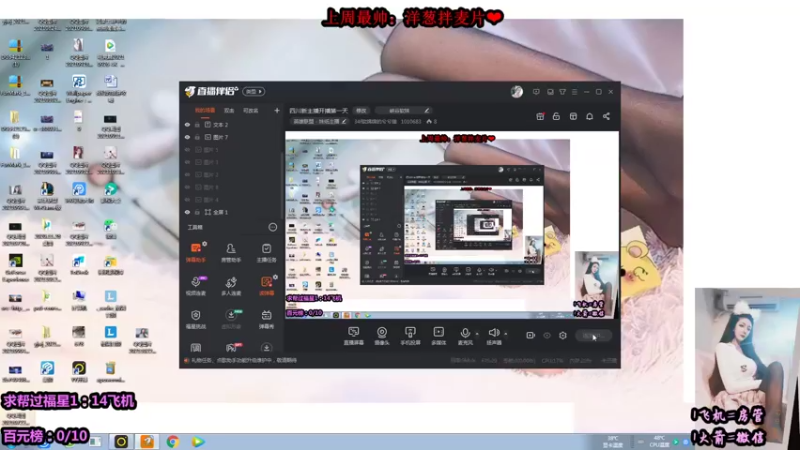
Task: Click the user avatar in title bar
Action: 517,91
